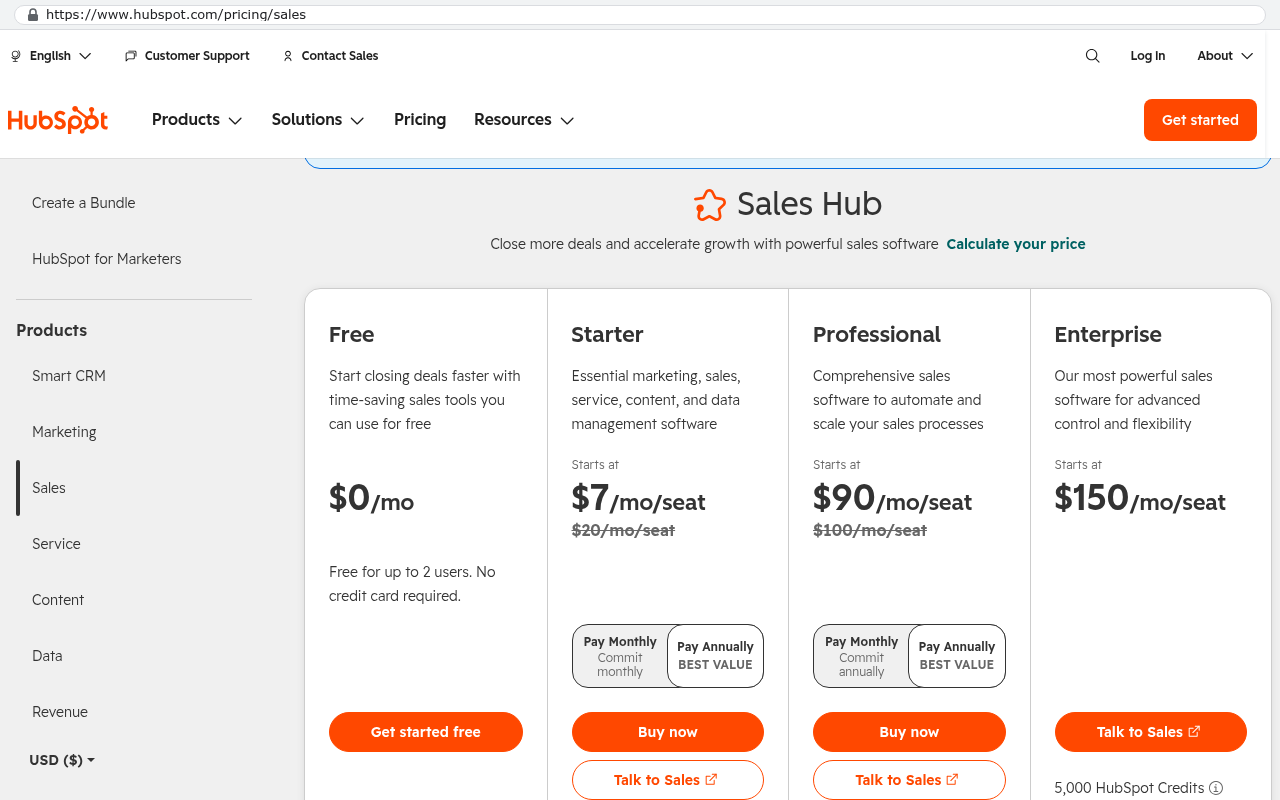
Task: Expand the Resources navigation menu
Action: 524,120
